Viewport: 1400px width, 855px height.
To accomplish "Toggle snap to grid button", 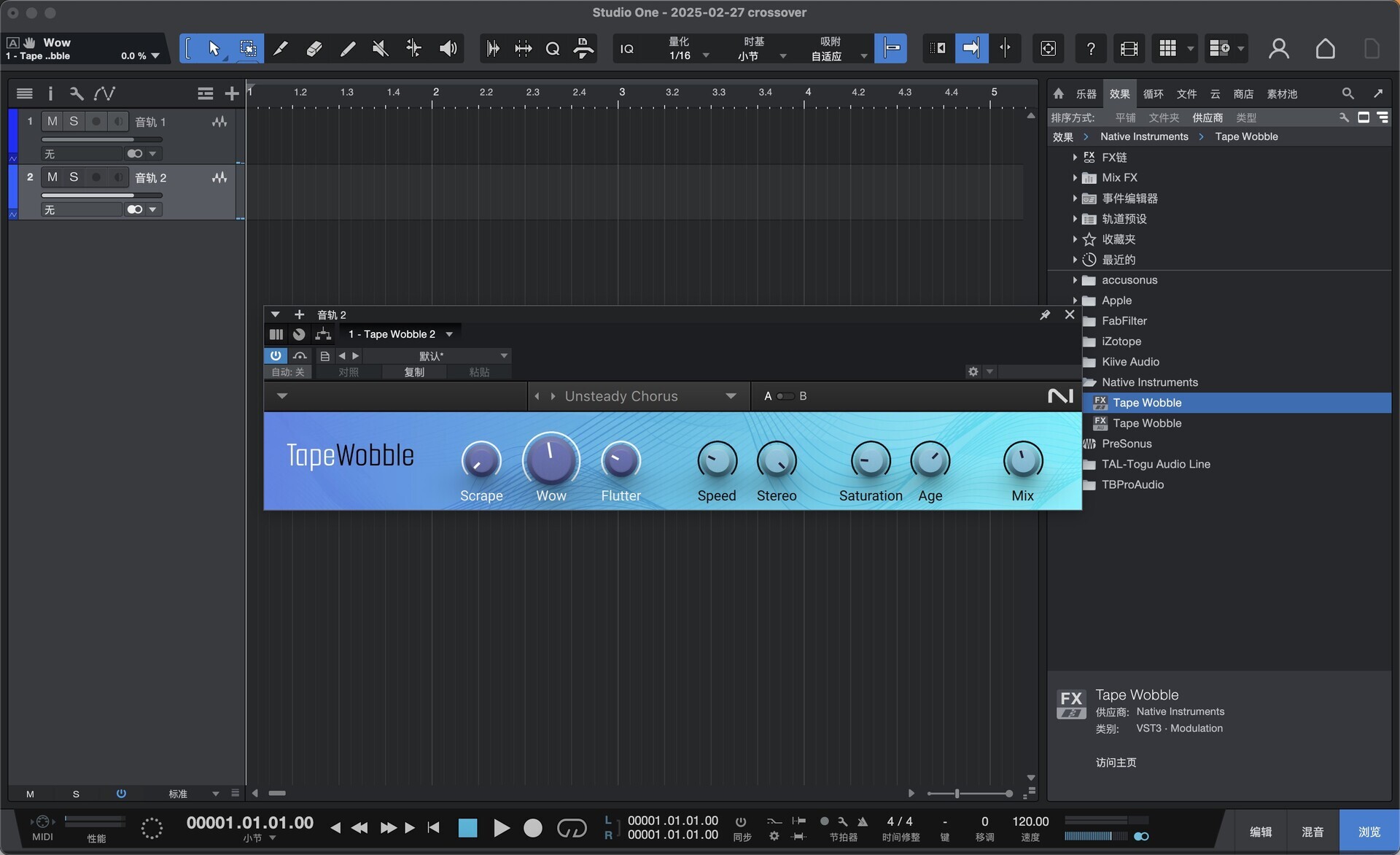I will click(890, 49).
